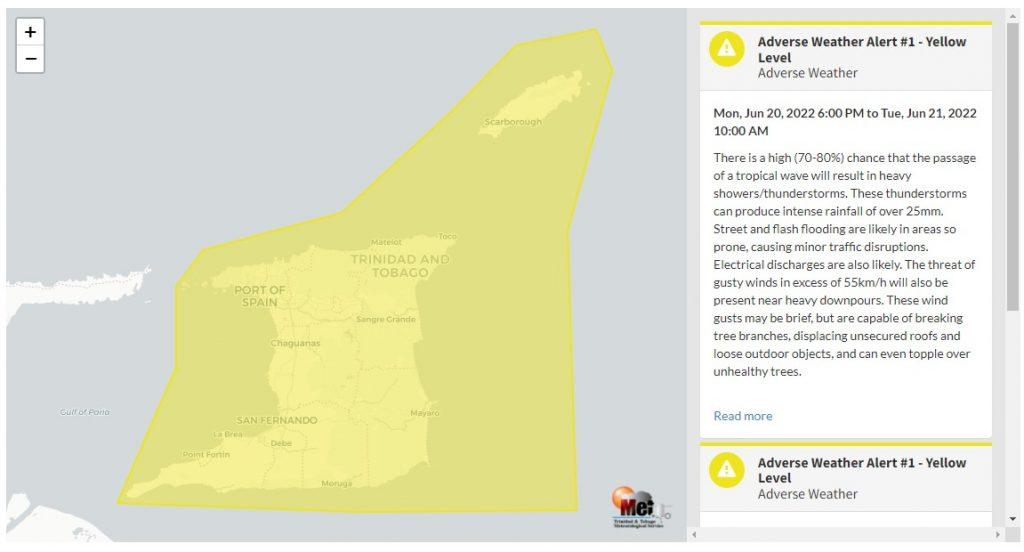Click the Scarborough label on Tobago
Viewport: 1024px width, 552px height.
pos(513,122)
